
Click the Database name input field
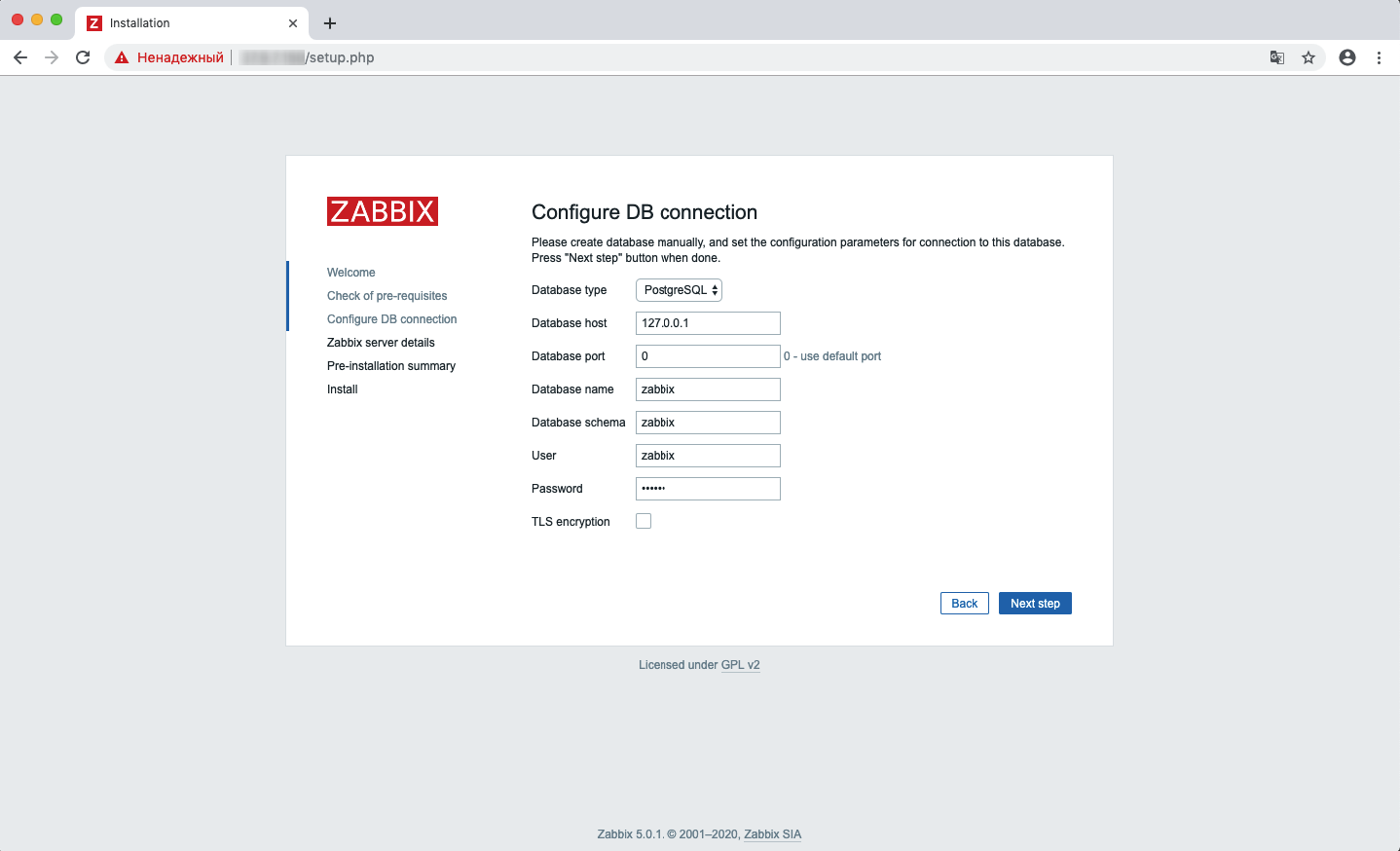coord(708,389)
